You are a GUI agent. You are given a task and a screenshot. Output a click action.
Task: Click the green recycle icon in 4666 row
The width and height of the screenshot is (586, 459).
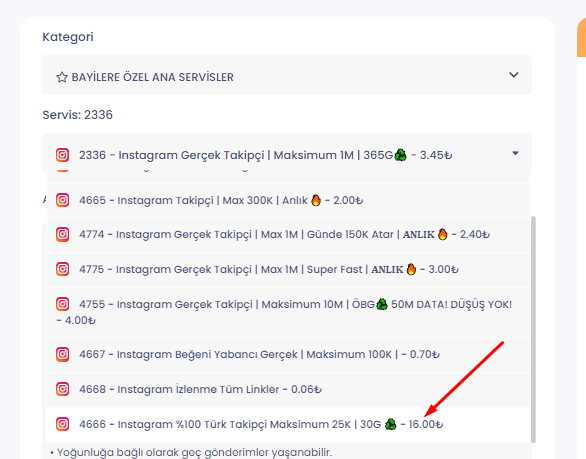tap(391, 424)
